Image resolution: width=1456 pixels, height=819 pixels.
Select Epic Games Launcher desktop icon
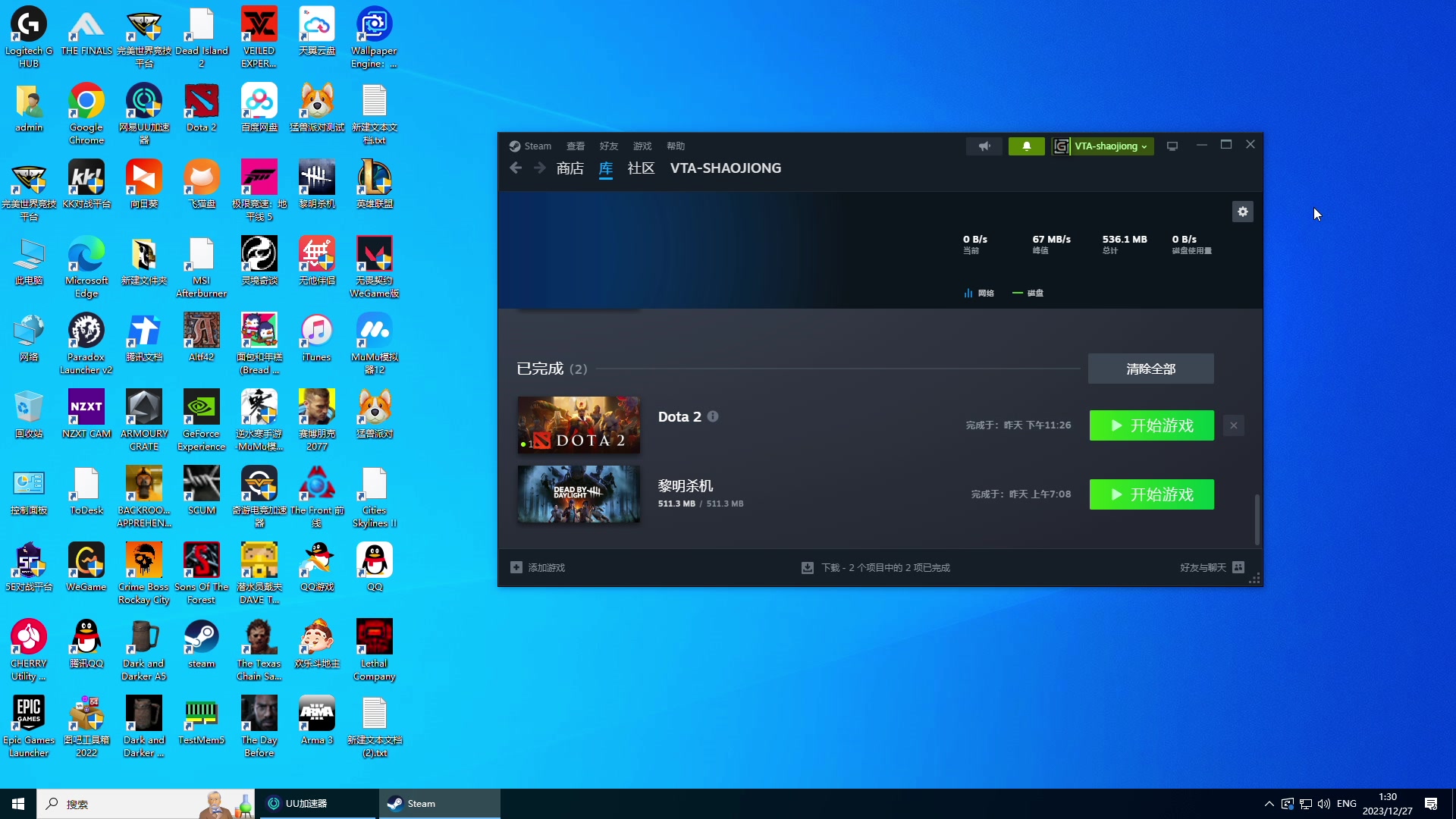29,727
